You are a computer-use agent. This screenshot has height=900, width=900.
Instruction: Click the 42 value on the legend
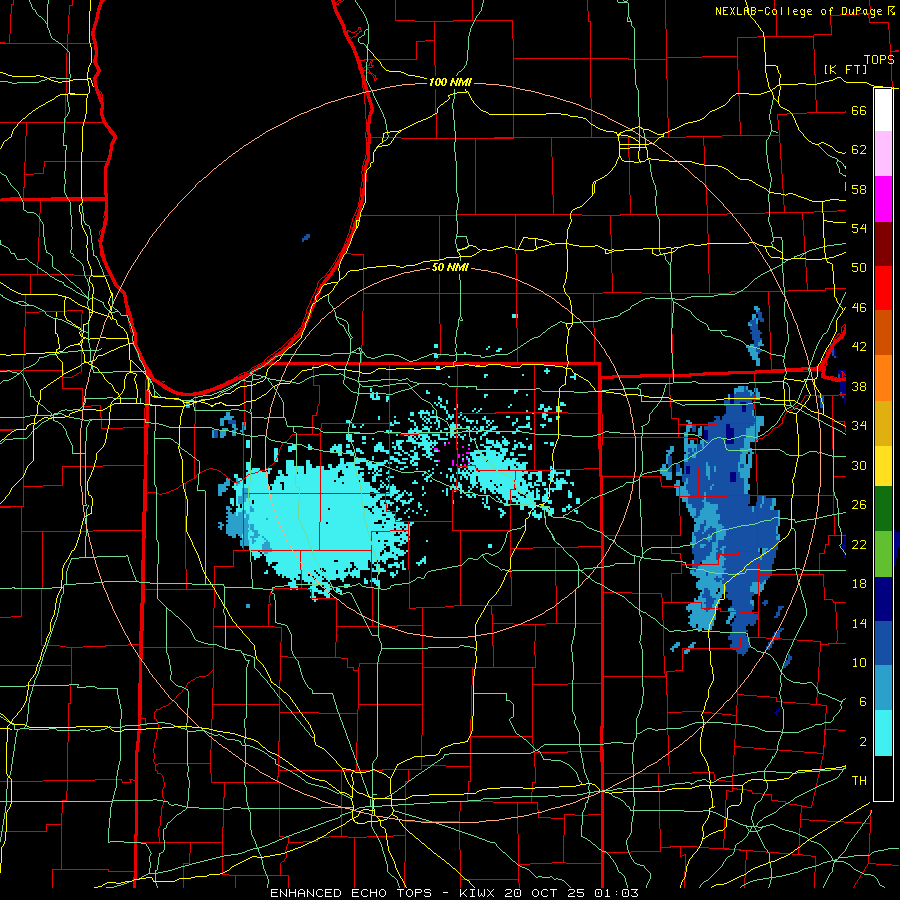pos(859,346)
